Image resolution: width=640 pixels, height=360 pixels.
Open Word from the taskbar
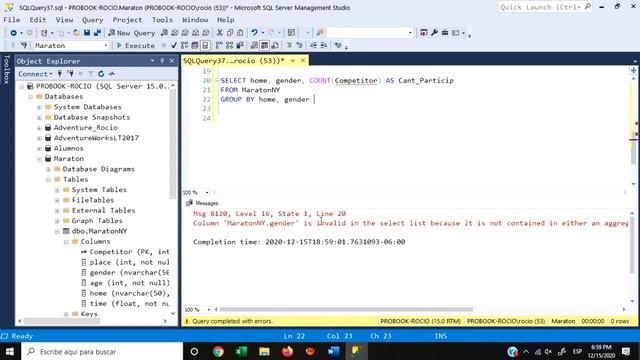tap(333, 351)
